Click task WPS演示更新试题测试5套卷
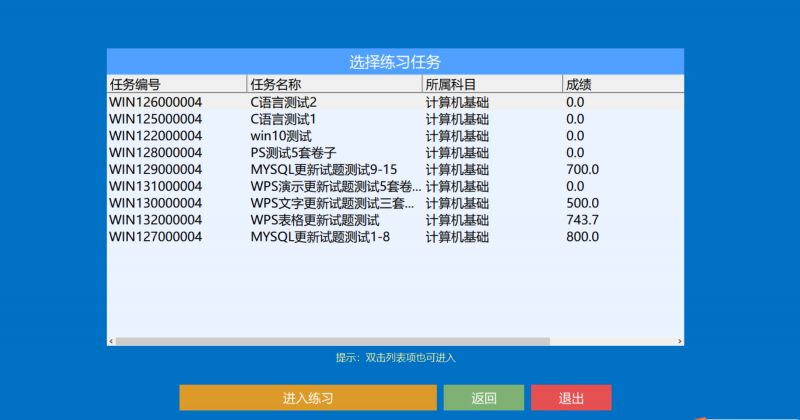This screenshot has height=420, width=800. pos(336,186)
